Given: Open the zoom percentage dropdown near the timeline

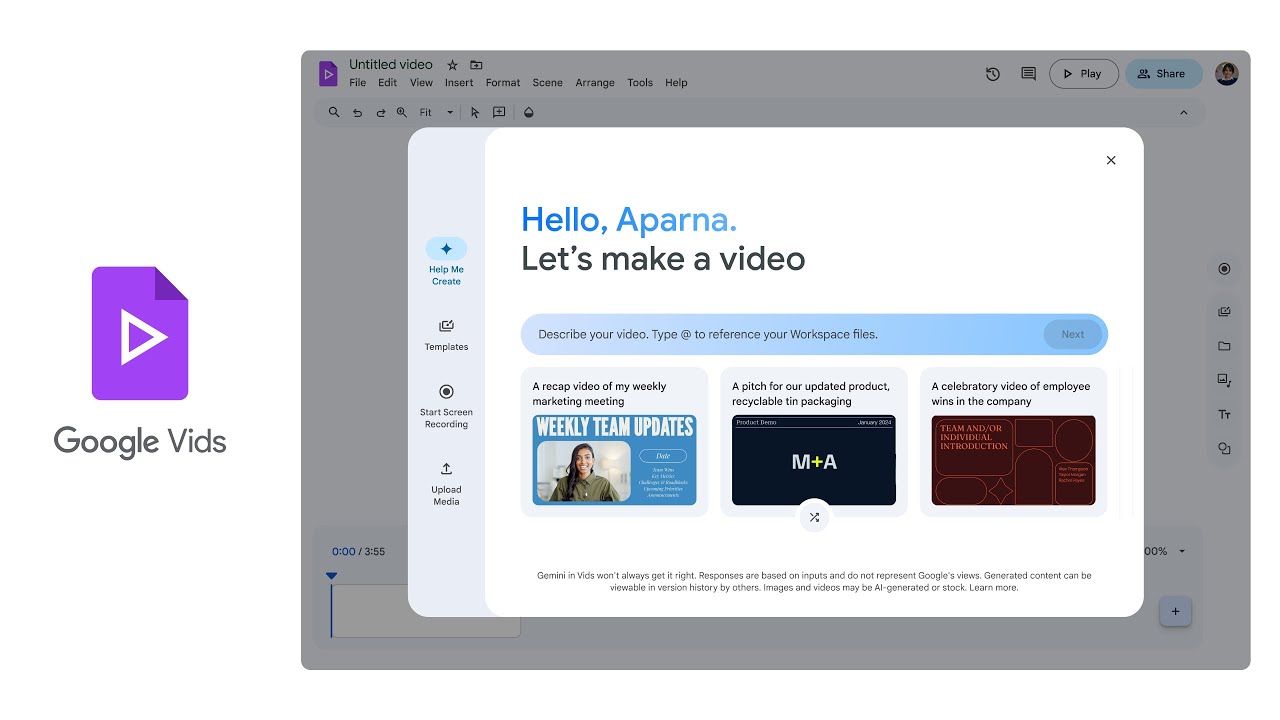Looking at the screenshot, I should pyautogui.click(x=1181, y=551).
